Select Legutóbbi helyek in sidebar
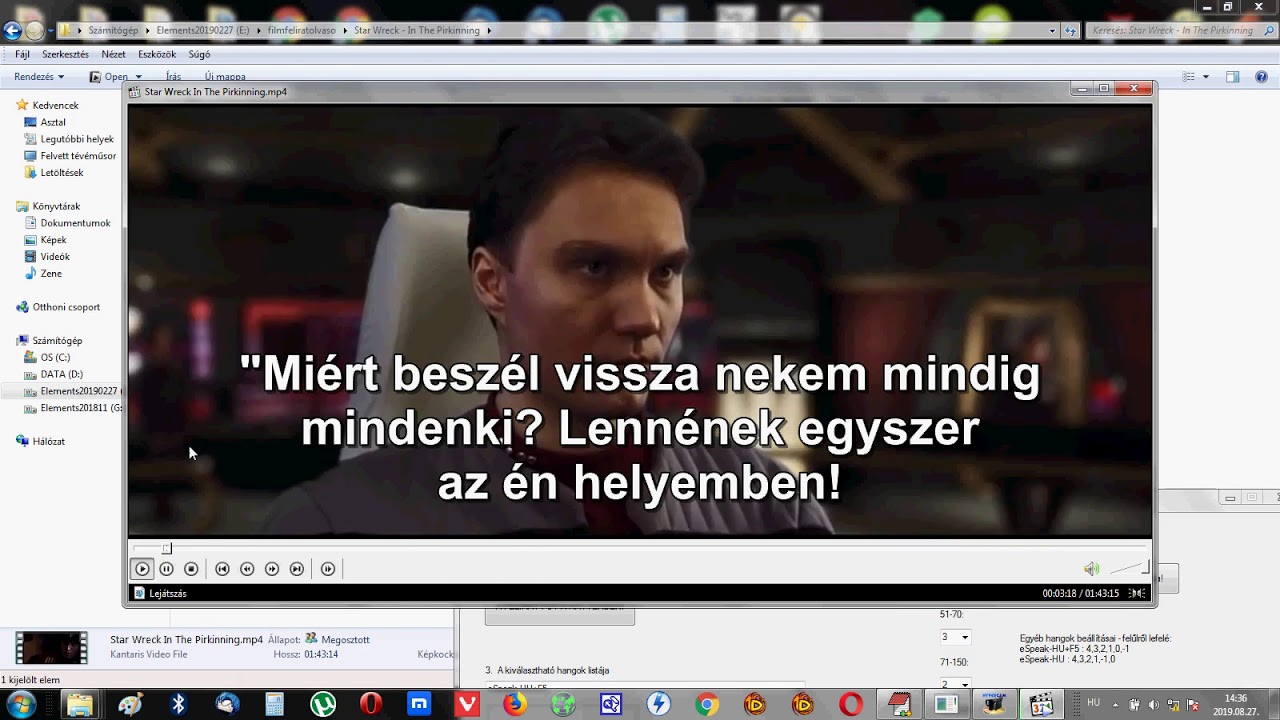 pos(77,139)
